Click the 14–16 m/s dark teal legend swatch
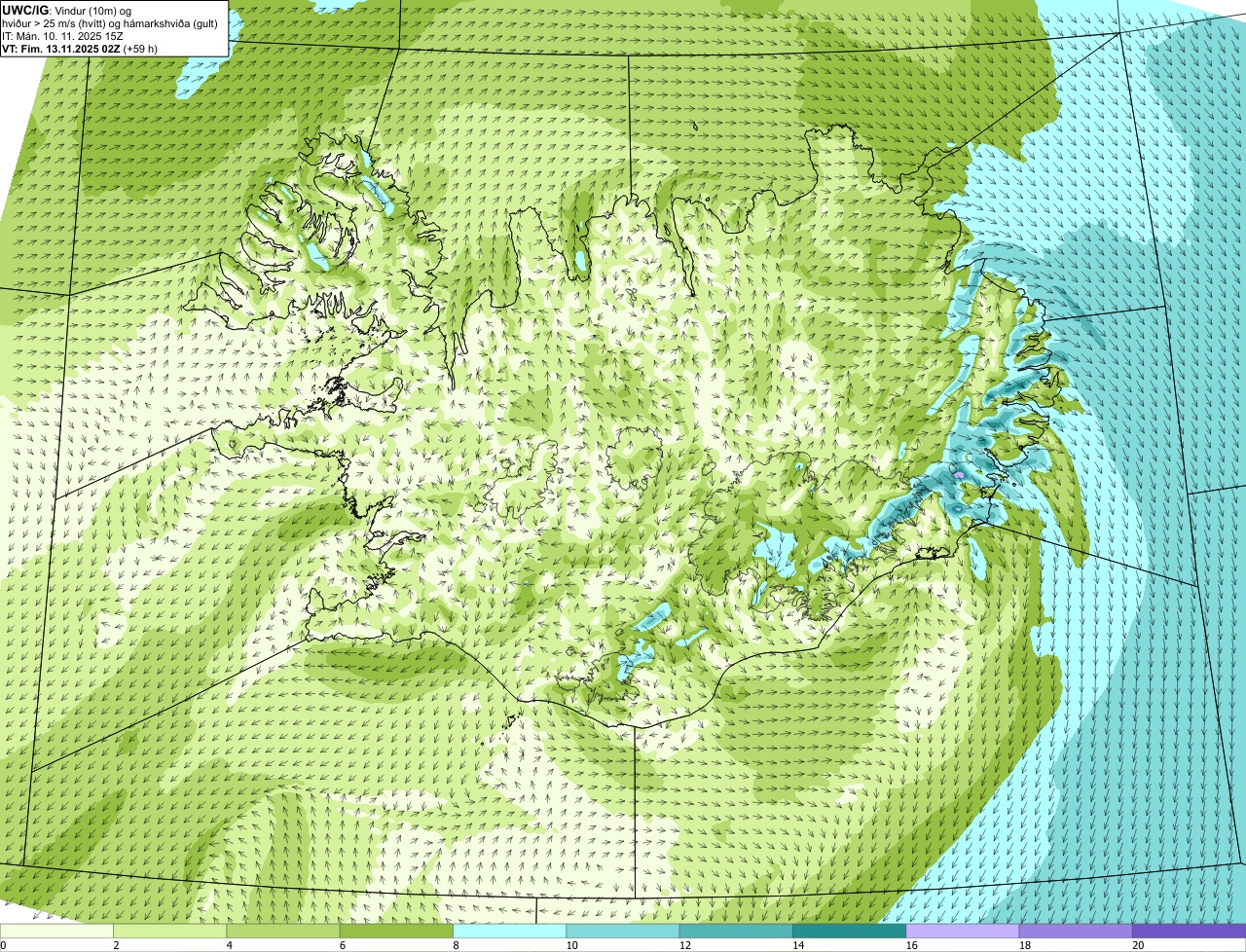The height and width of the screenshot is (952, 1246). (x=849, y=931)
